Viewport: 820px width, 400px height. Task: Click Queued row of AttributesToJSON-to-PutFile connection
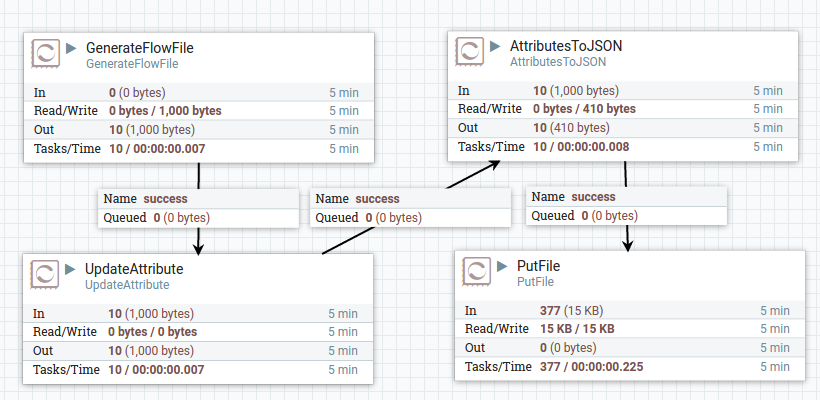pyautogui.click(x=627, y=215)
